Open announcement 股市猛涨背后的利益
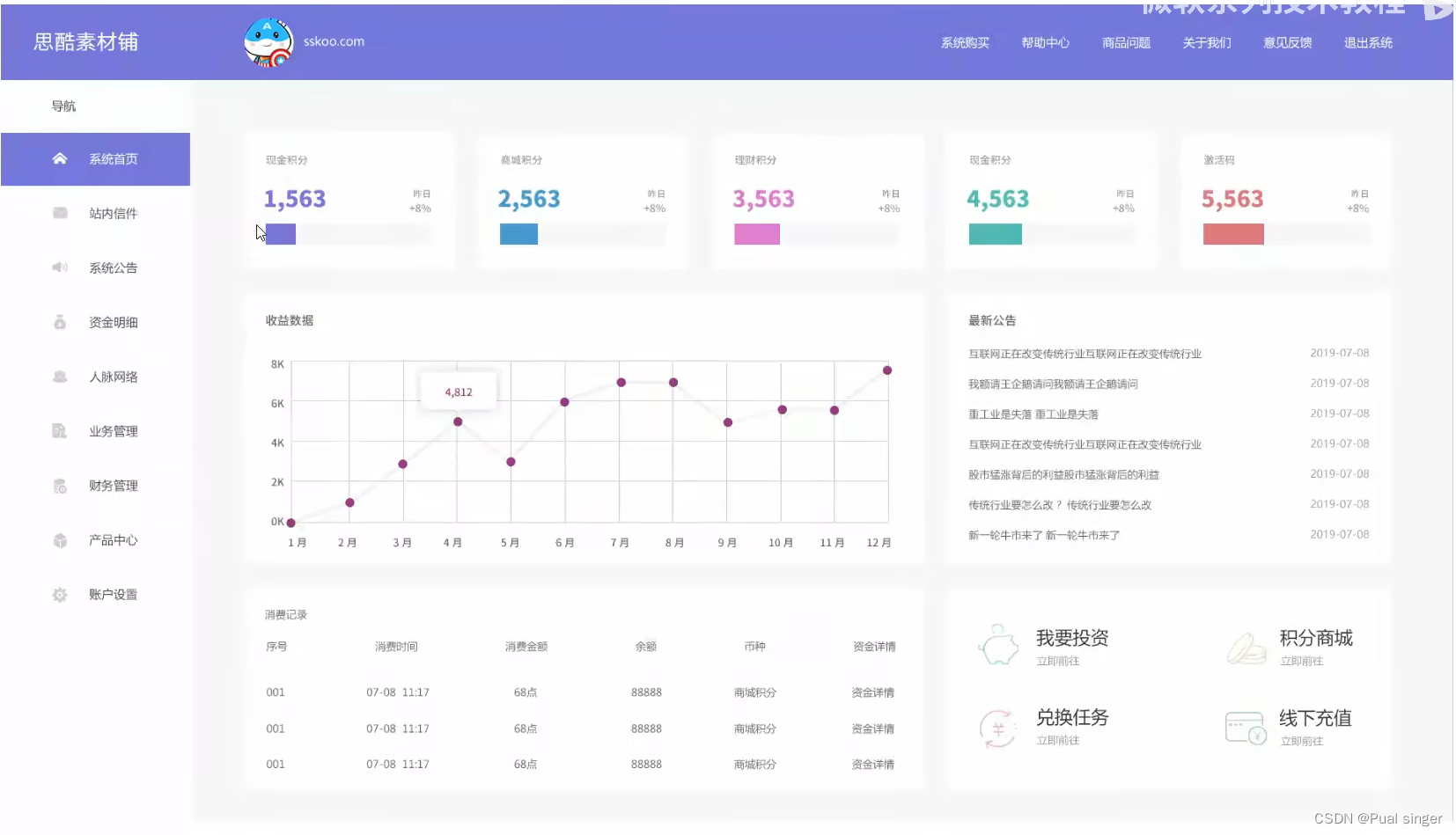Screen dimensions: 1456x835 tap(1064, 475)
